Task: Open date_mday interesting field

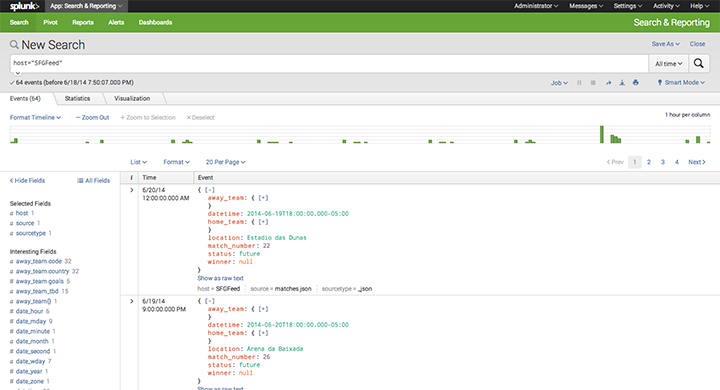Action: coord(31,321)
